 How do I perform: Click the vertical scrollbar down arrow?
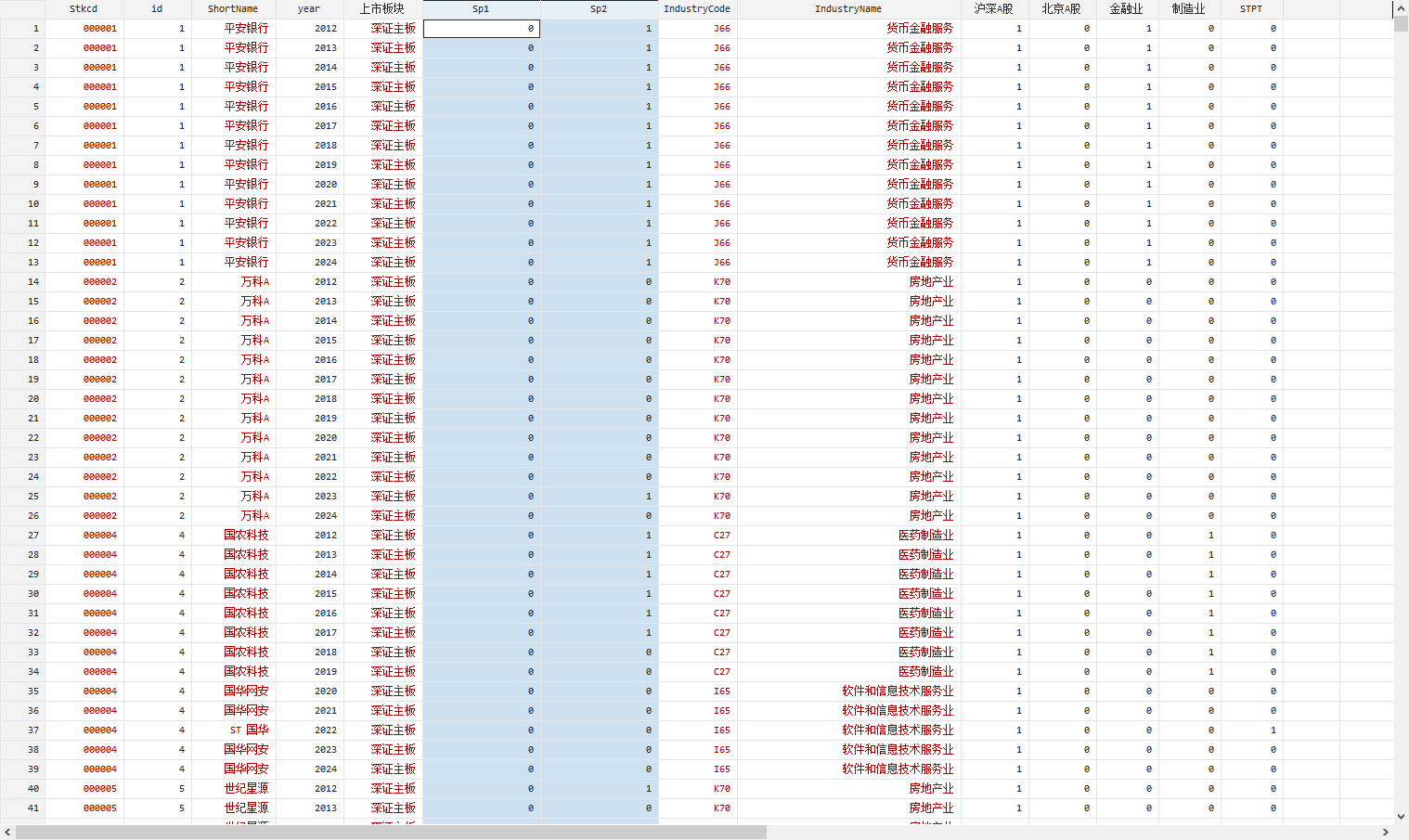click(1401, 817)
